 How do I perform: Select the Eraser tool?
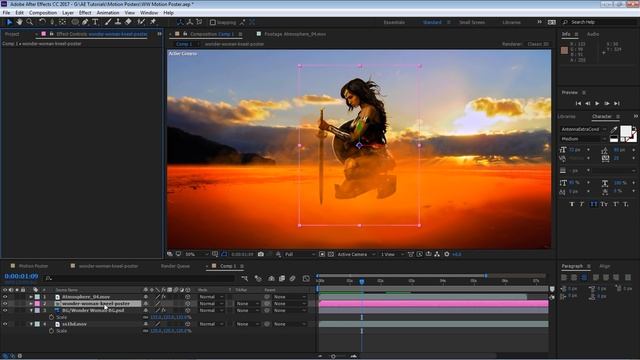pyautogui.click(x=128, y=22)
